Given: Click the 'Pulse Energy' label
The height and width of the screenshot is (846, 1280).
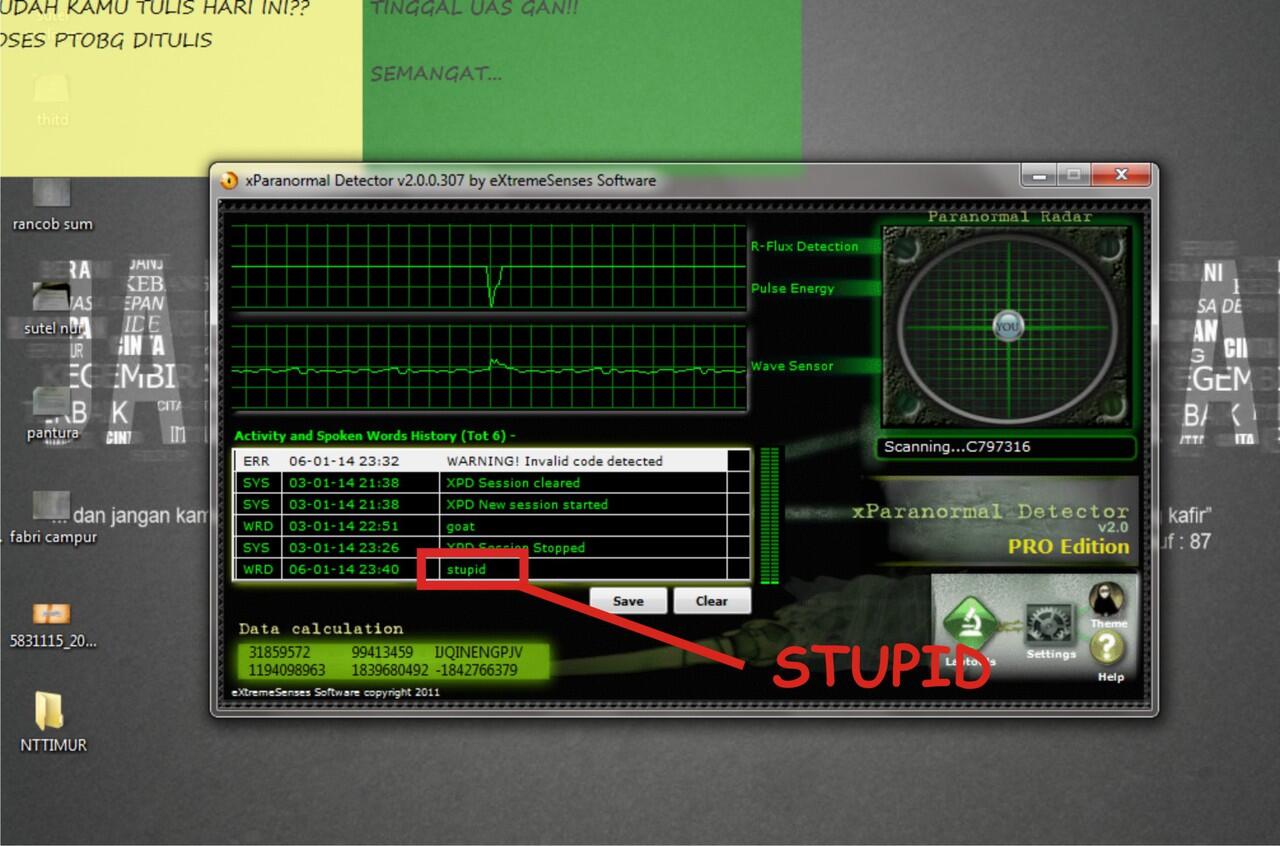Looking at the screenshot, I should coord(792,288).
